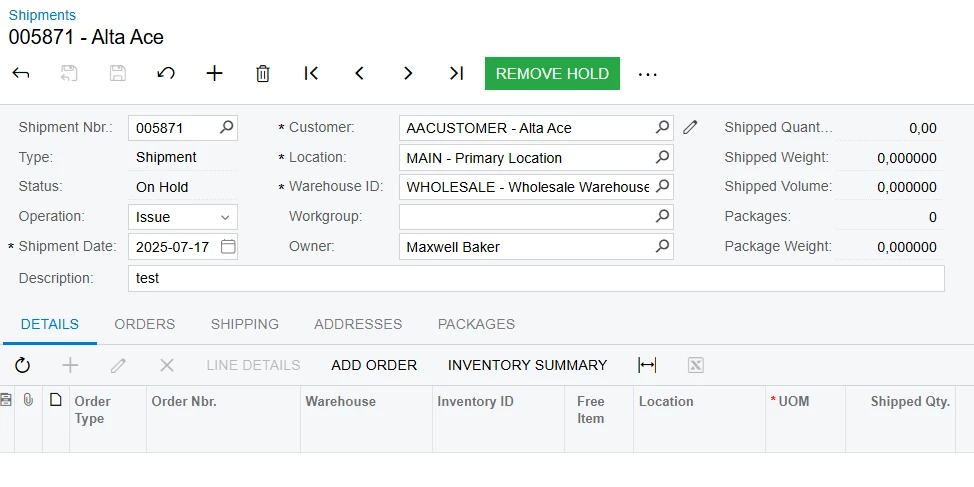Open the more actions ellipsis menu
Screen dimensions: 974x487
647,74
